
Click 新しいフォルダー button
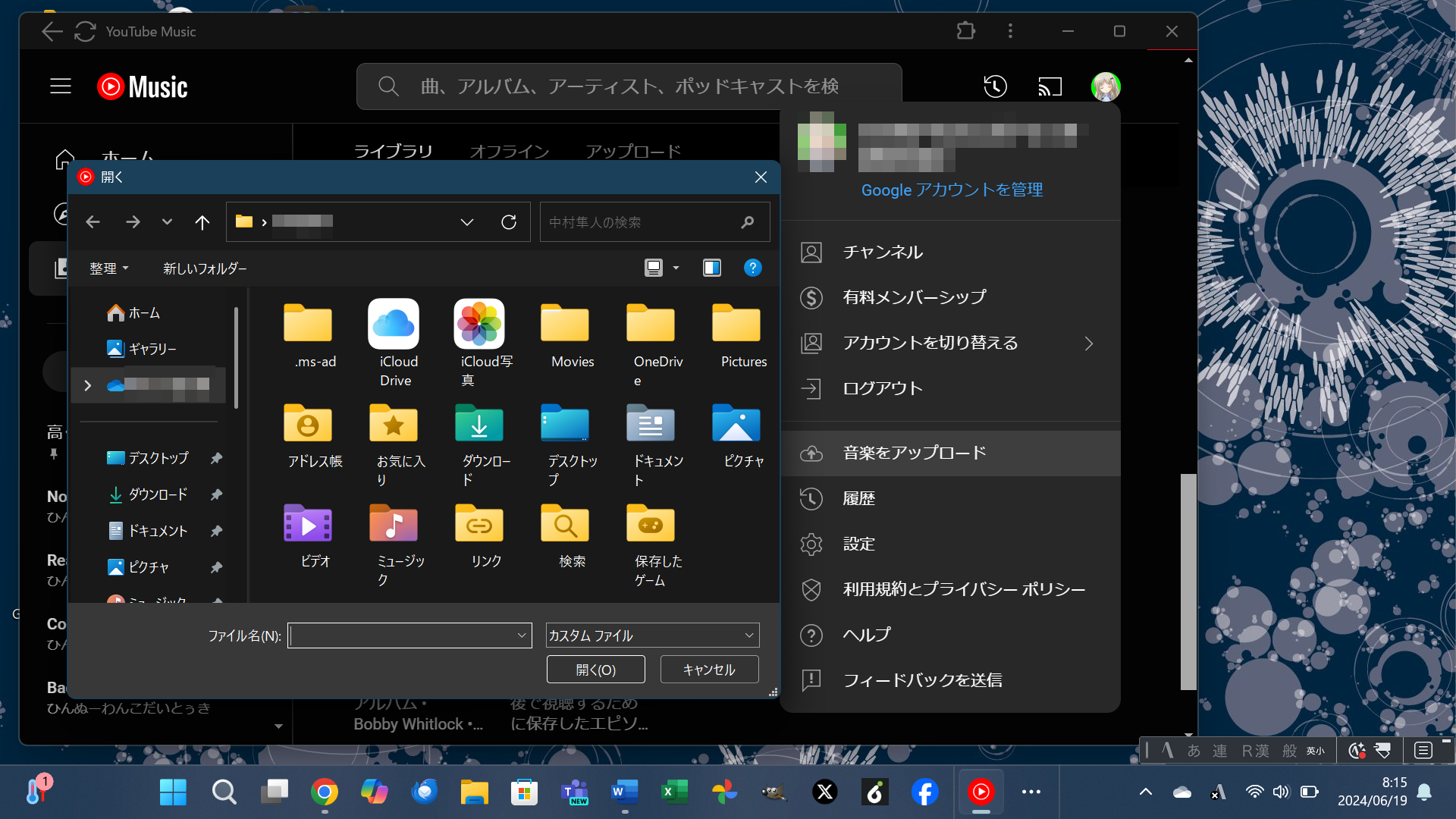pyautogui.click(x=205, y=268)
